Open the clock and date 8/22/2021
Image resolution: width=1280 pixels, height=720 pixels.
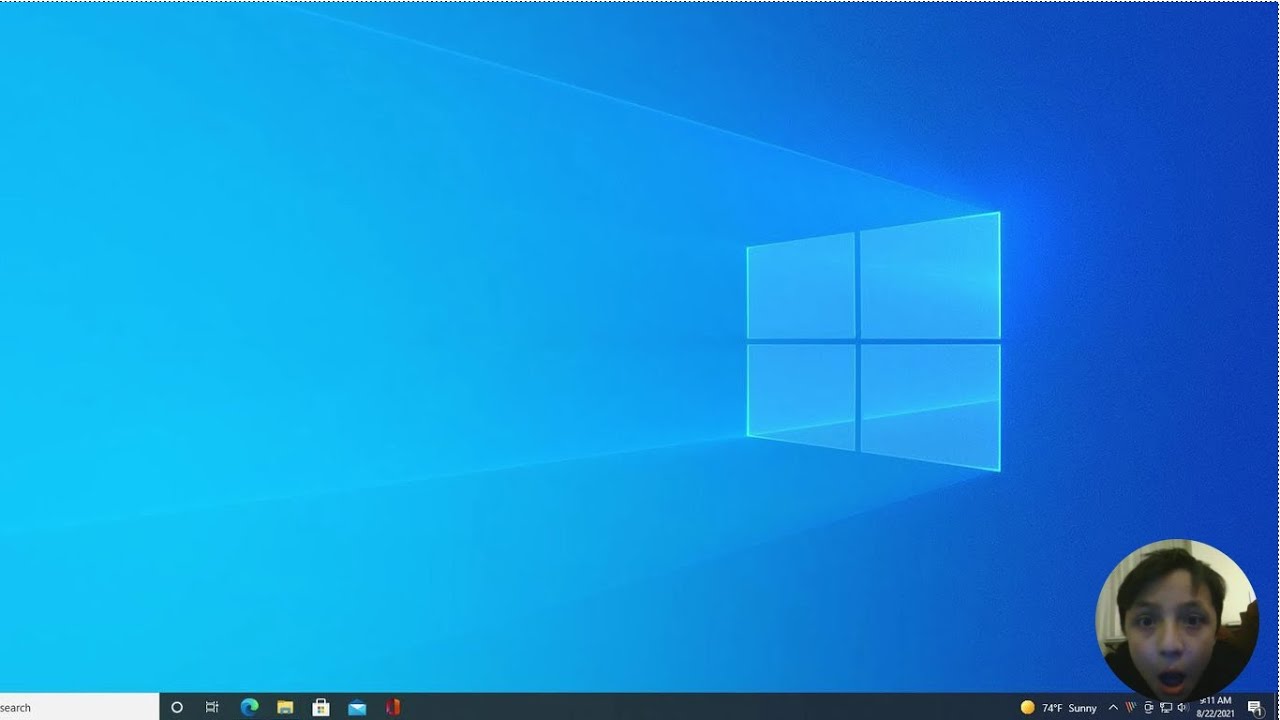click(x=1215, y=707)
